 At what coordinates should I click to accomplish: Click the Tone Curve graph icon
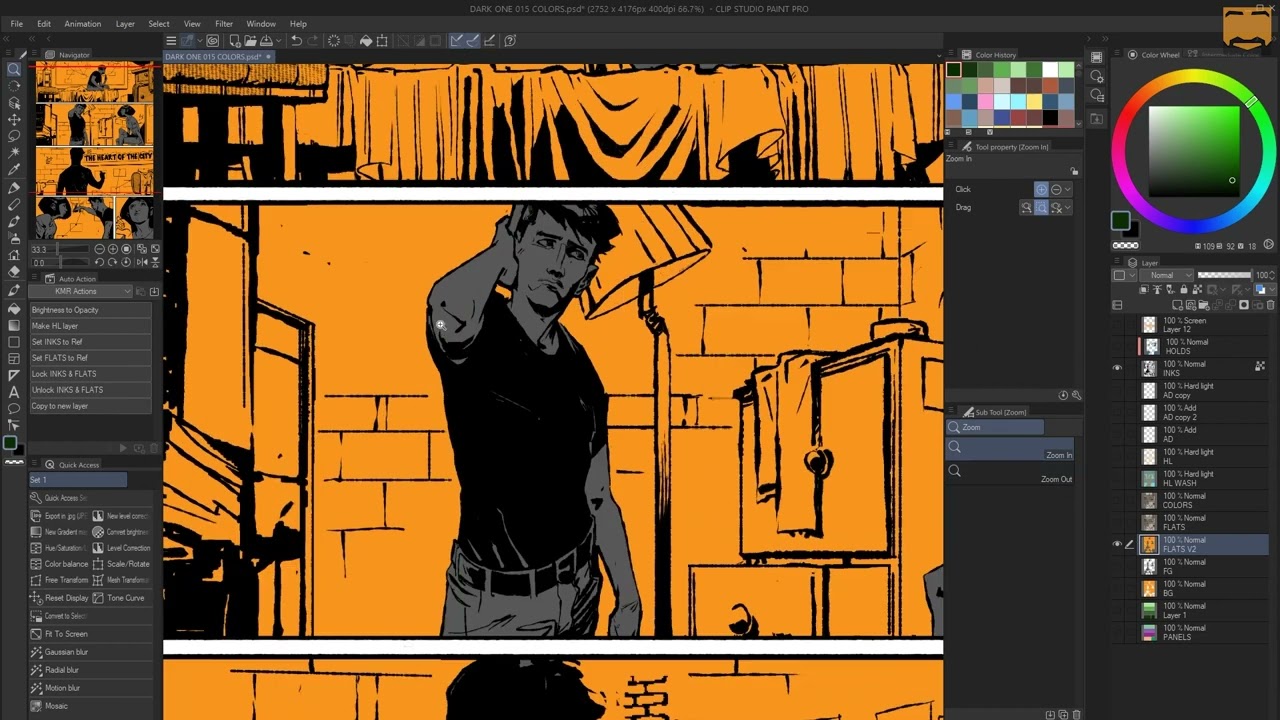pos(98,598)
